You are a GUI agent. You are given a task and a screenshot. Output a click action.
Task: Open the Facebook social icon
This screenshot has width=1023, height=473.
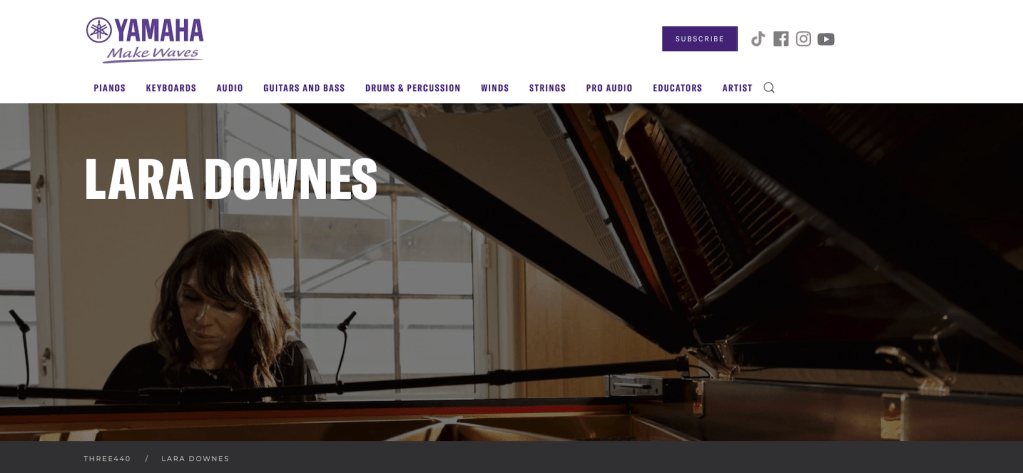(781, 39)
